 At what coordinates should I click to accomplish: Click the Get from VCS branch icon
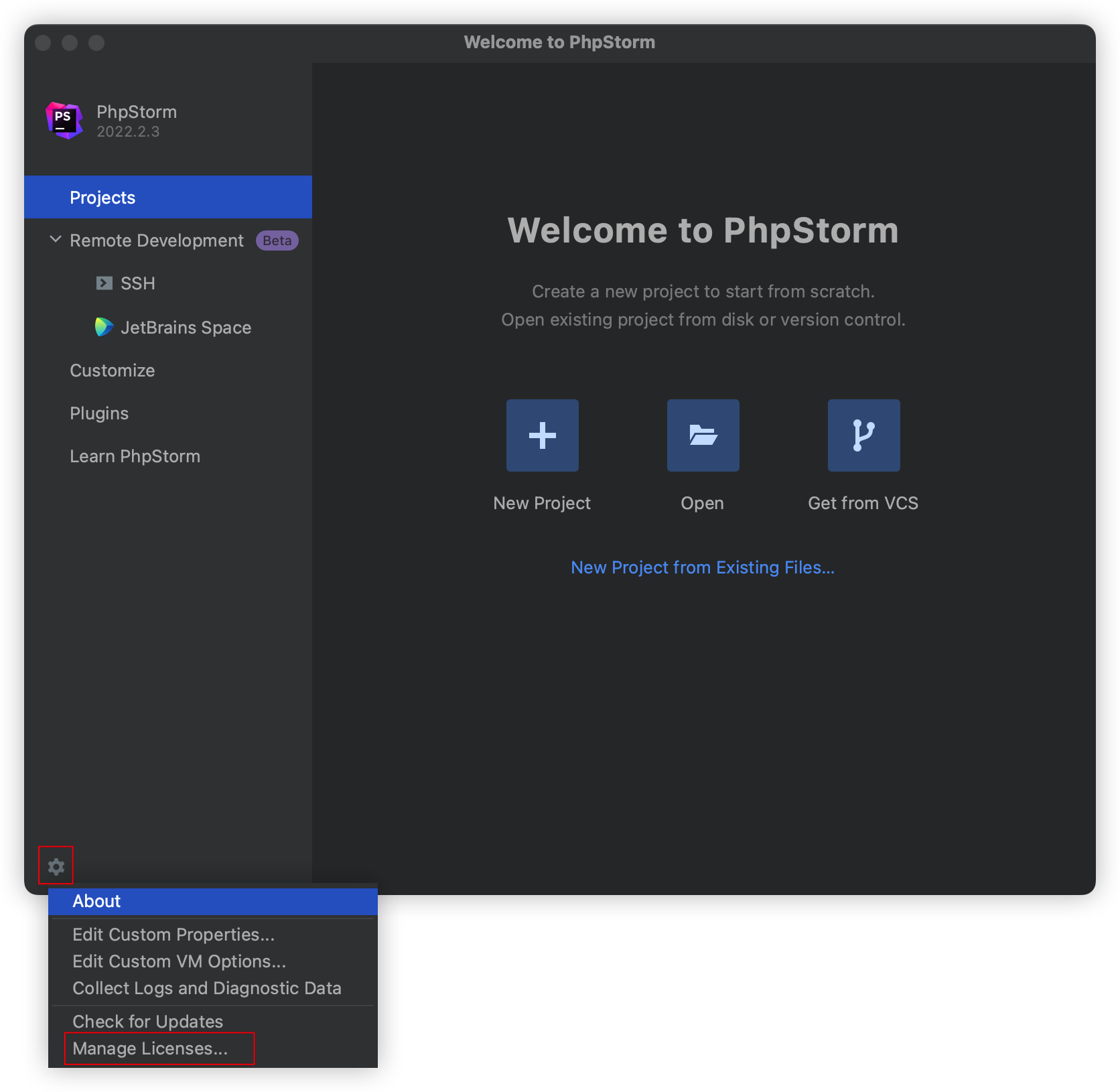[863, 435]
